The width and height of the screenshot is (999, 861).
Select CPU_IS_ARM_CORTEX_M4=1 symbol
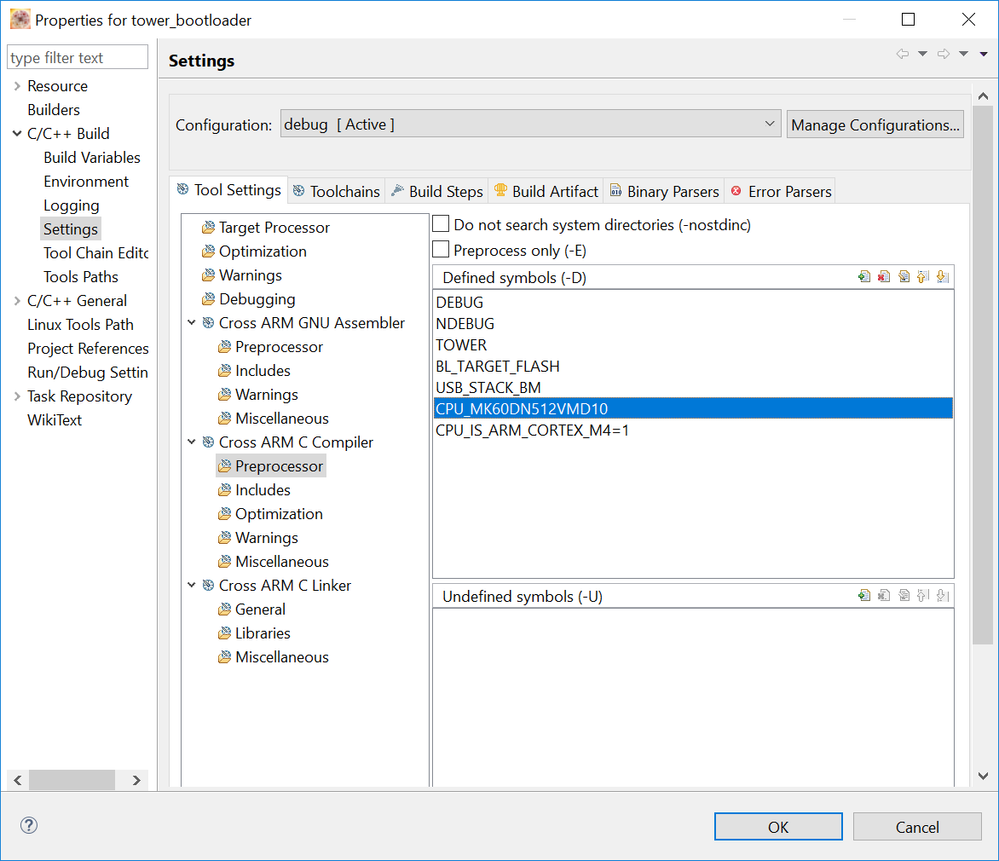(693, 430)
